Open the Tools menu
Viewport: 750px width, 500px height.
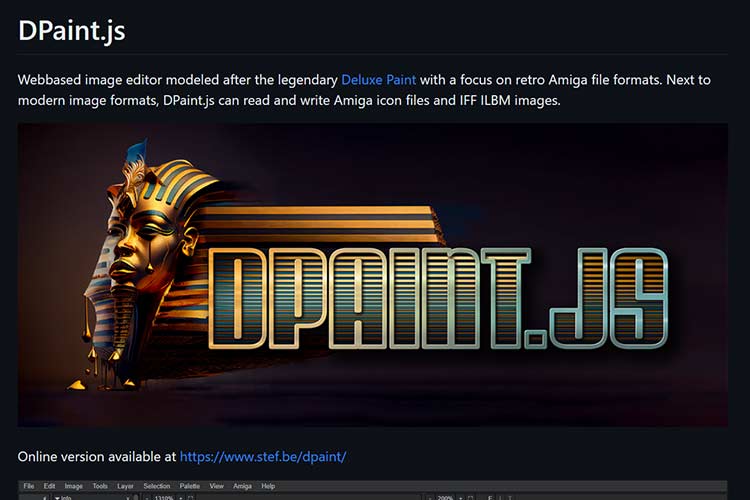click(100, 486)
